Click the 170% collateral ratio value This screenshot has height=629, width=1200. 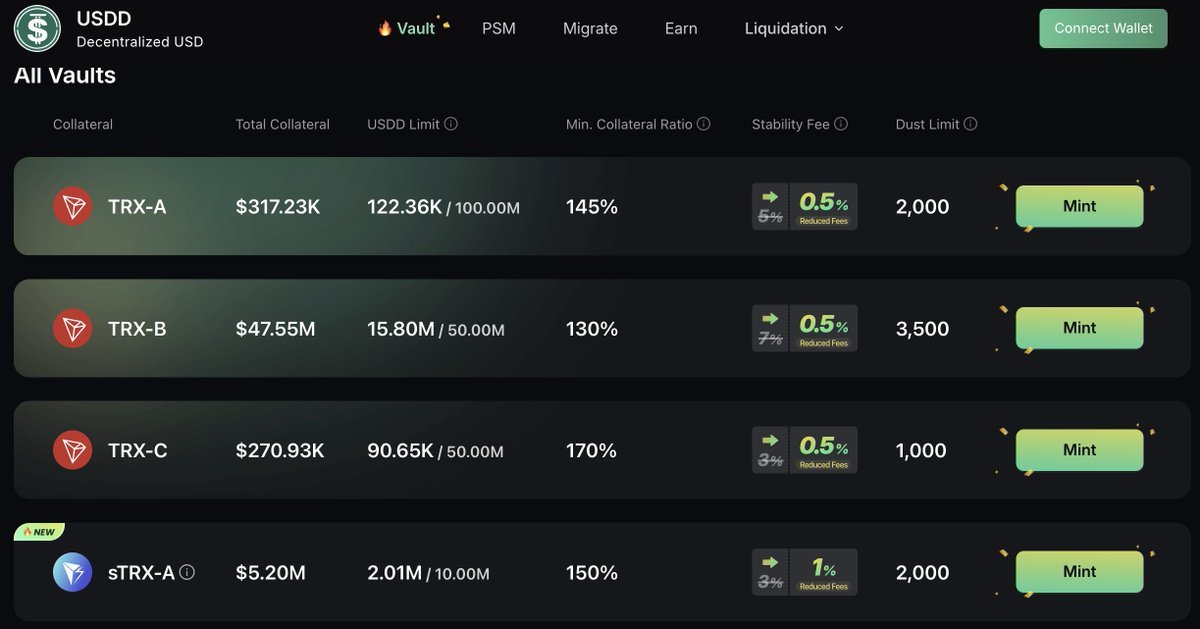[x=592, y=451]
